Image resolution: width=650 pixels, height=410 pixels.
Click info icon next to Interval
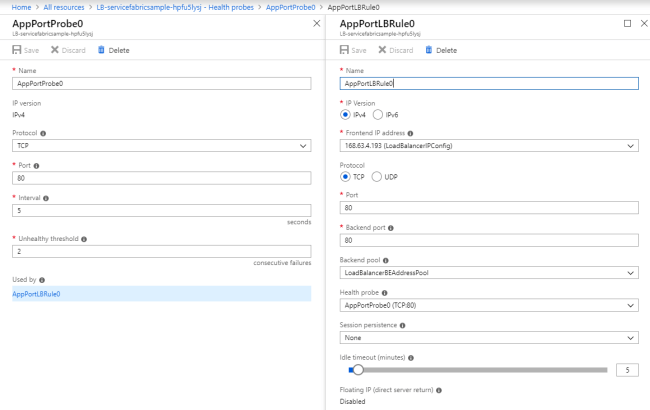(46, 198)
